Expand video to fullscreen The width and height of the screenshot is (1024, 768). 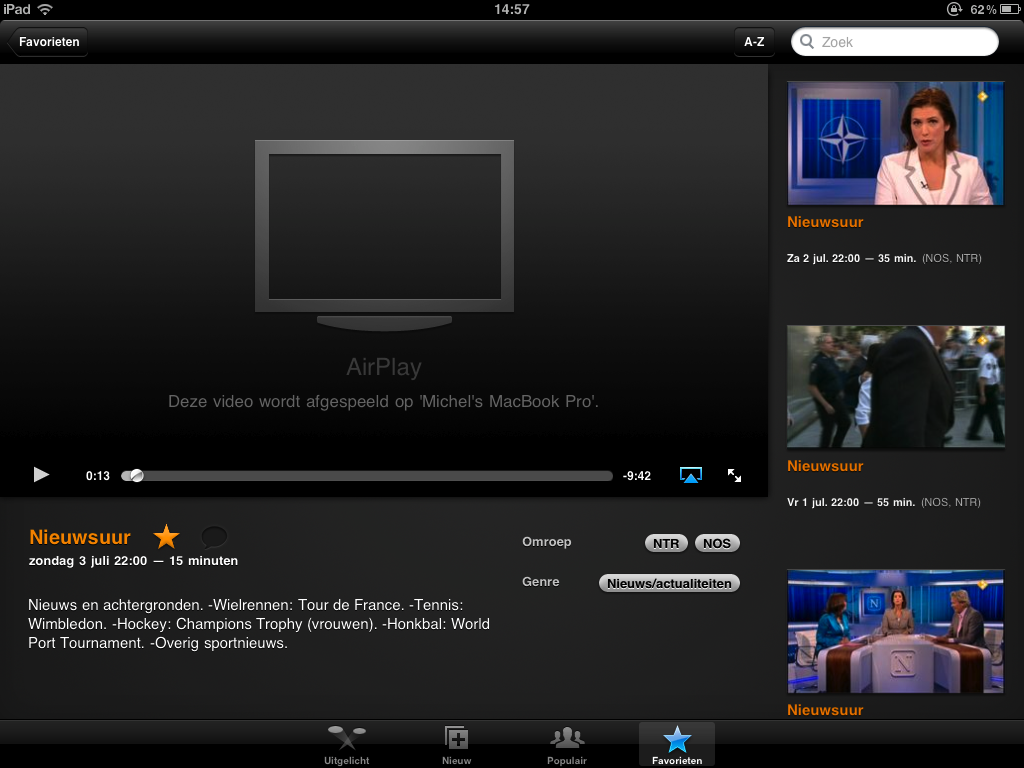pyautogui.click(x=734, y=475)
